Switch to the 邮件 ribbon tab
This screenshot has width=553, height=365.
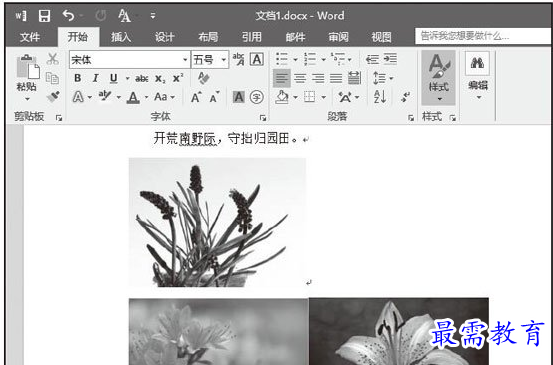tap(295, 37)
